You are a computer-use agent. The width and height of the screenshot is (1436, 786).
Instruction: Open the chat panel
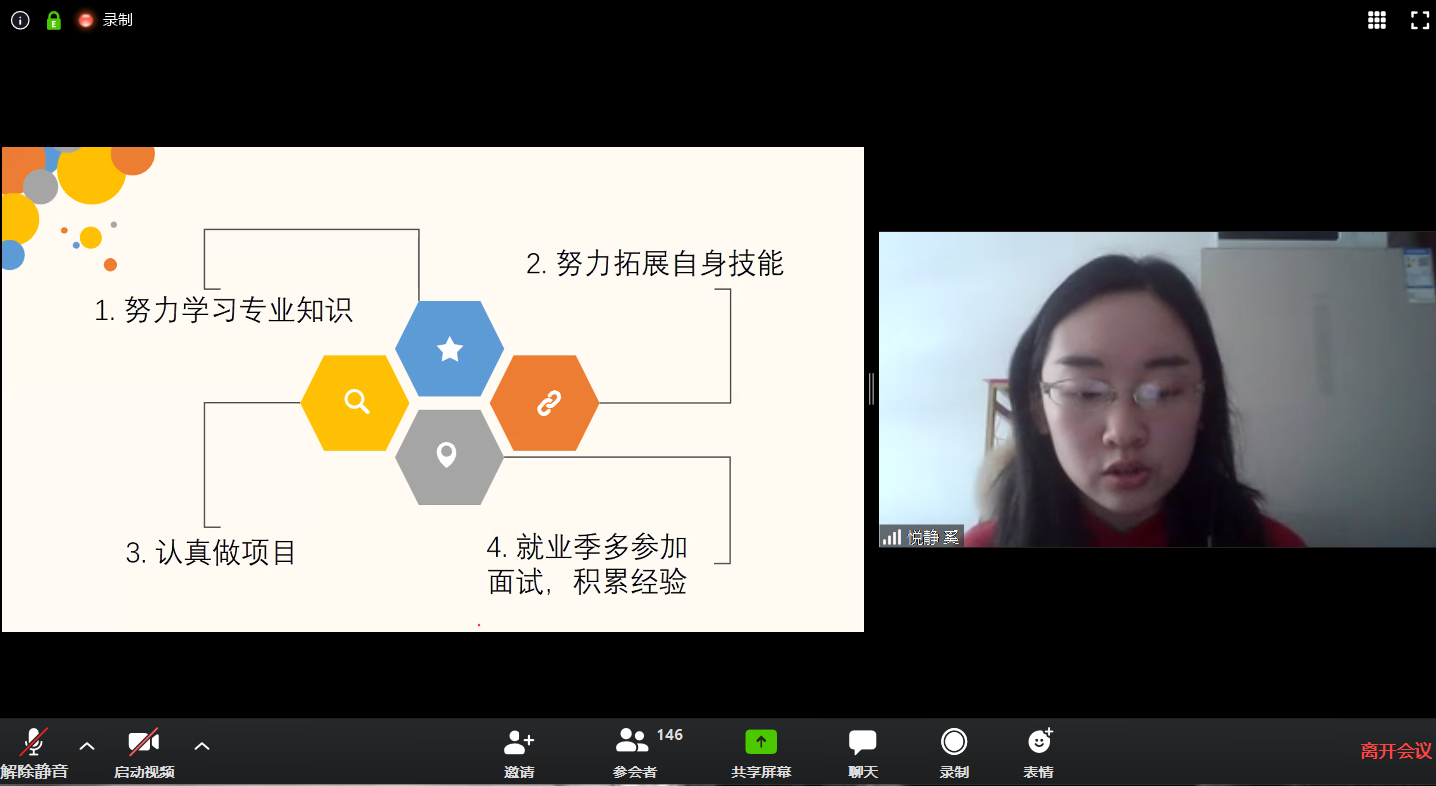click(x=863, y=752)
